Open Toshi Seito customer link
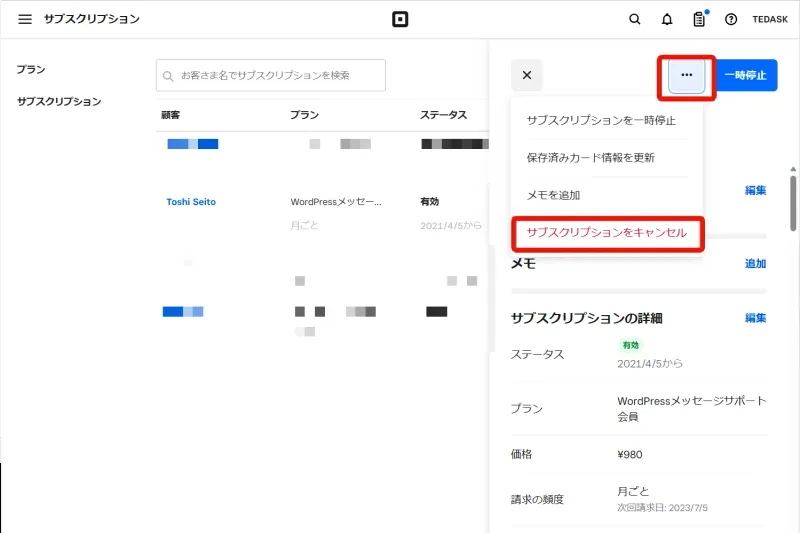 (191, 202)
